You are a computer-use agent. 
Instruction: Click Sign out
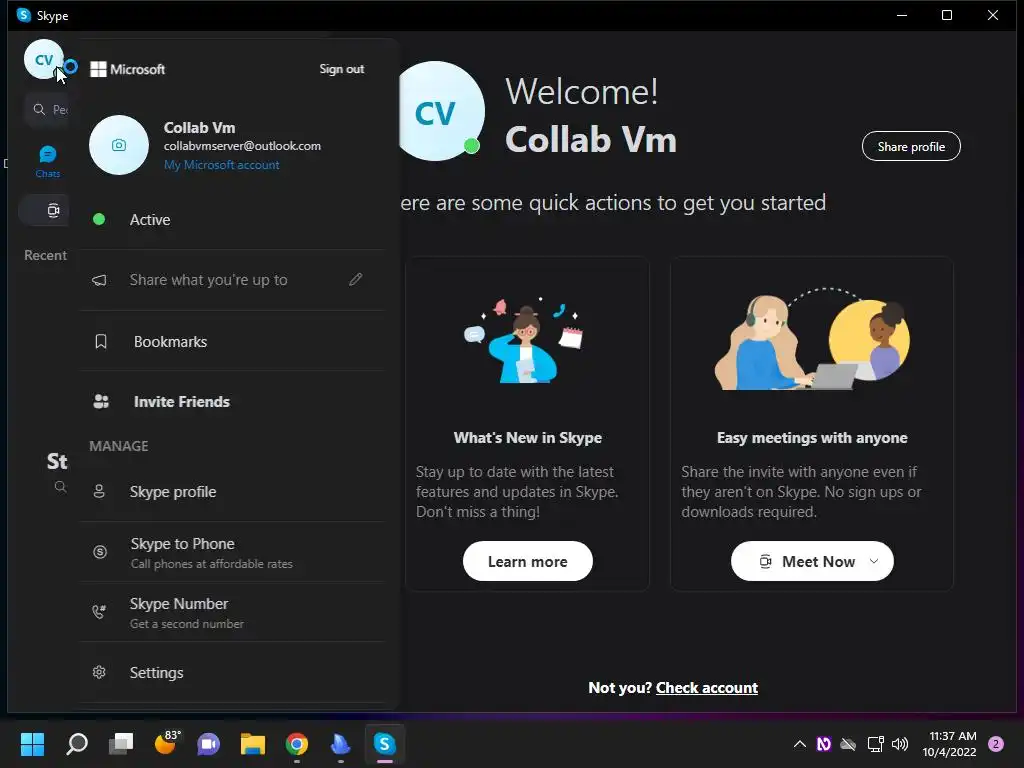point(342,69)
